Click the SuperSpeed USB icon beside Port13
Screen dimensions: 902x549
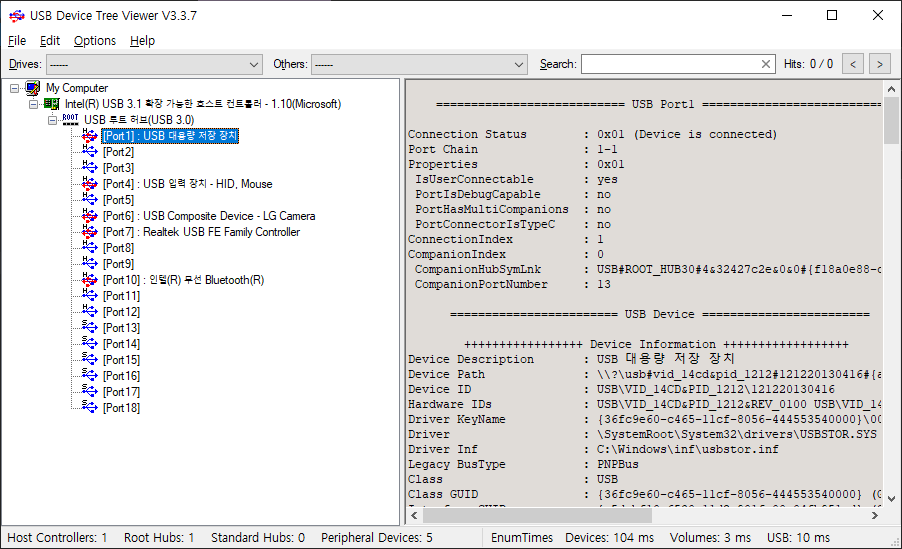tap(89, 328)
